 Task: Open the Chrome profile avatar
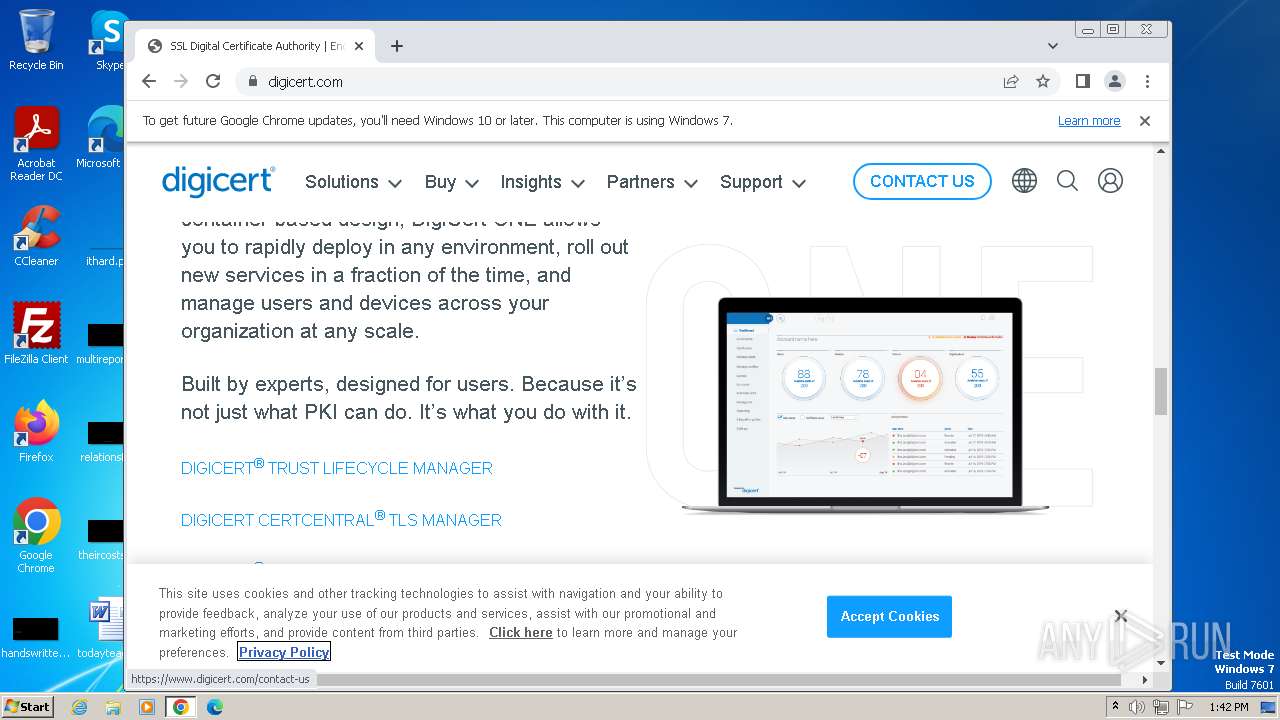pyautogui.click(x=1115, y=81)
